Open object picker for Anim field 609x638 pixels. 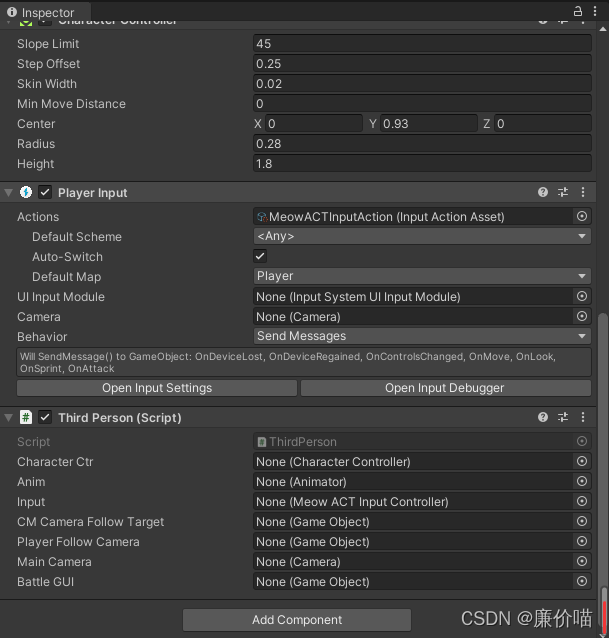(582, 481)
